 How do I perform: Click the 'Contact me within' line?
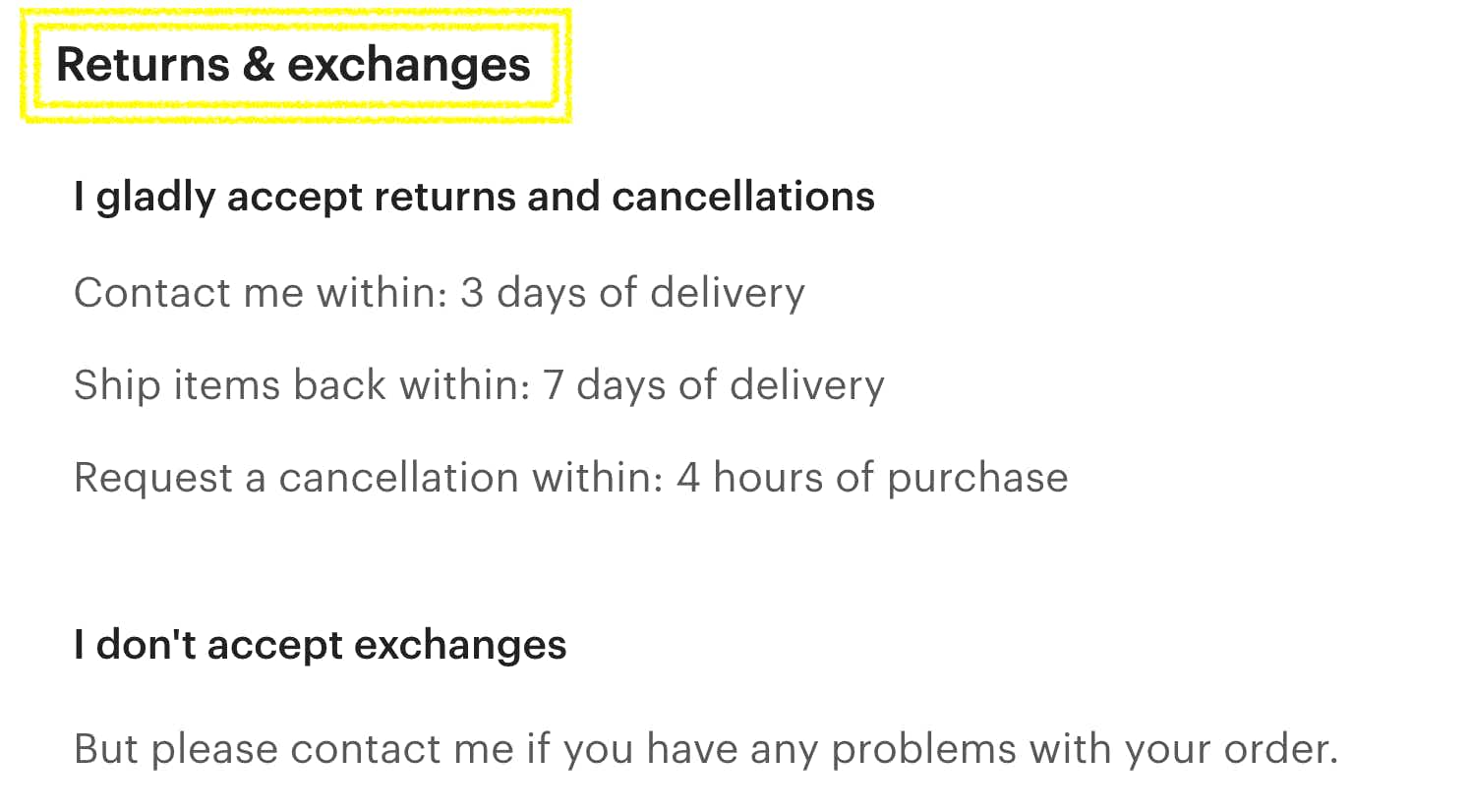(x=440, y=293)
